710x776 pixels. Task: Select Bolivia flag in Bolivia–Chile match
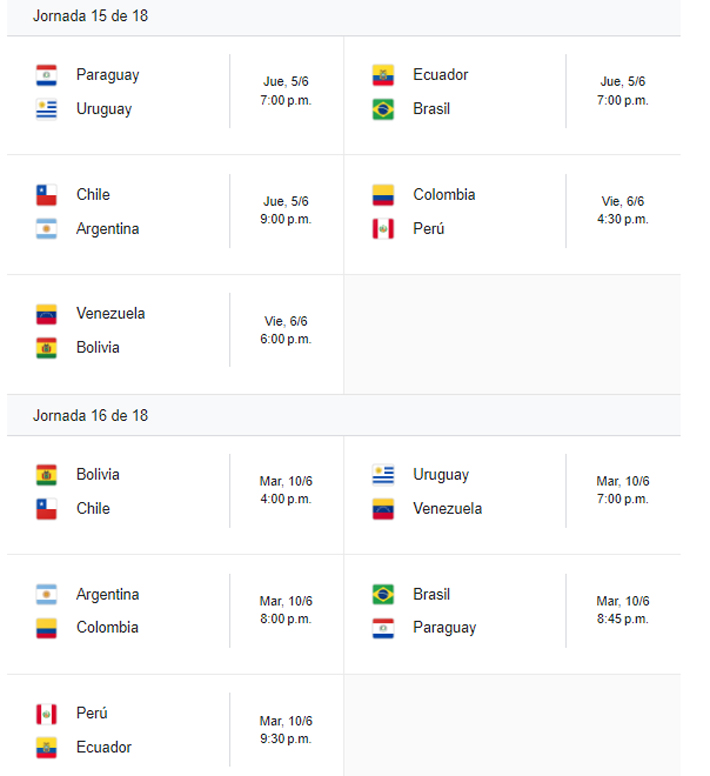pyautogui.click(x=46, y=475)
